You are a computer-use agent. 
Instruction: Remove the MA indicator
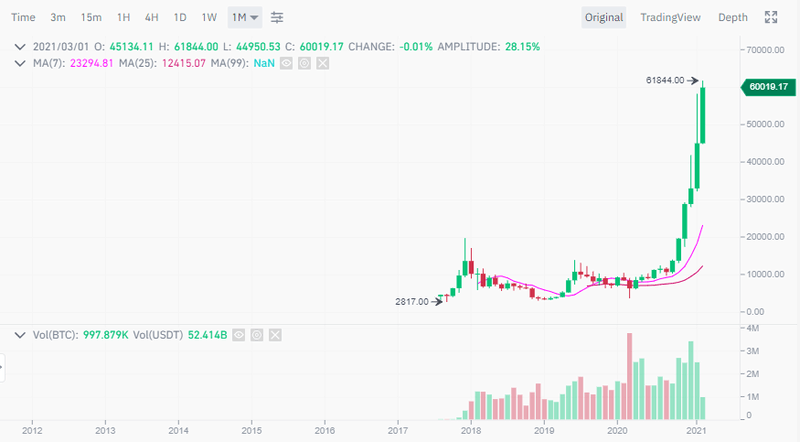click(322, 63)
